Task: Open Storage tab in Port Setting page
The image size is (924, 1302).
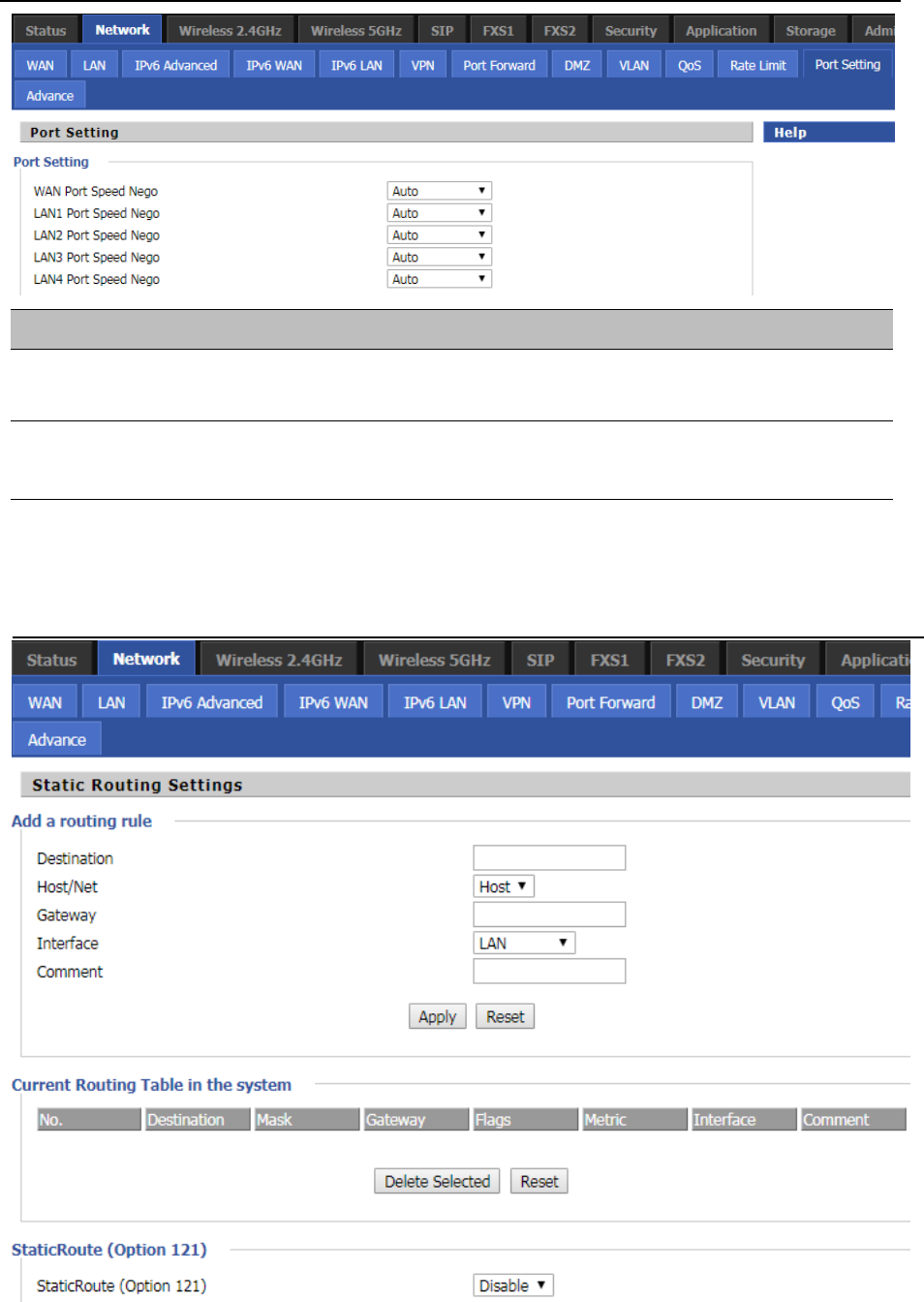Action: point(811,30)
